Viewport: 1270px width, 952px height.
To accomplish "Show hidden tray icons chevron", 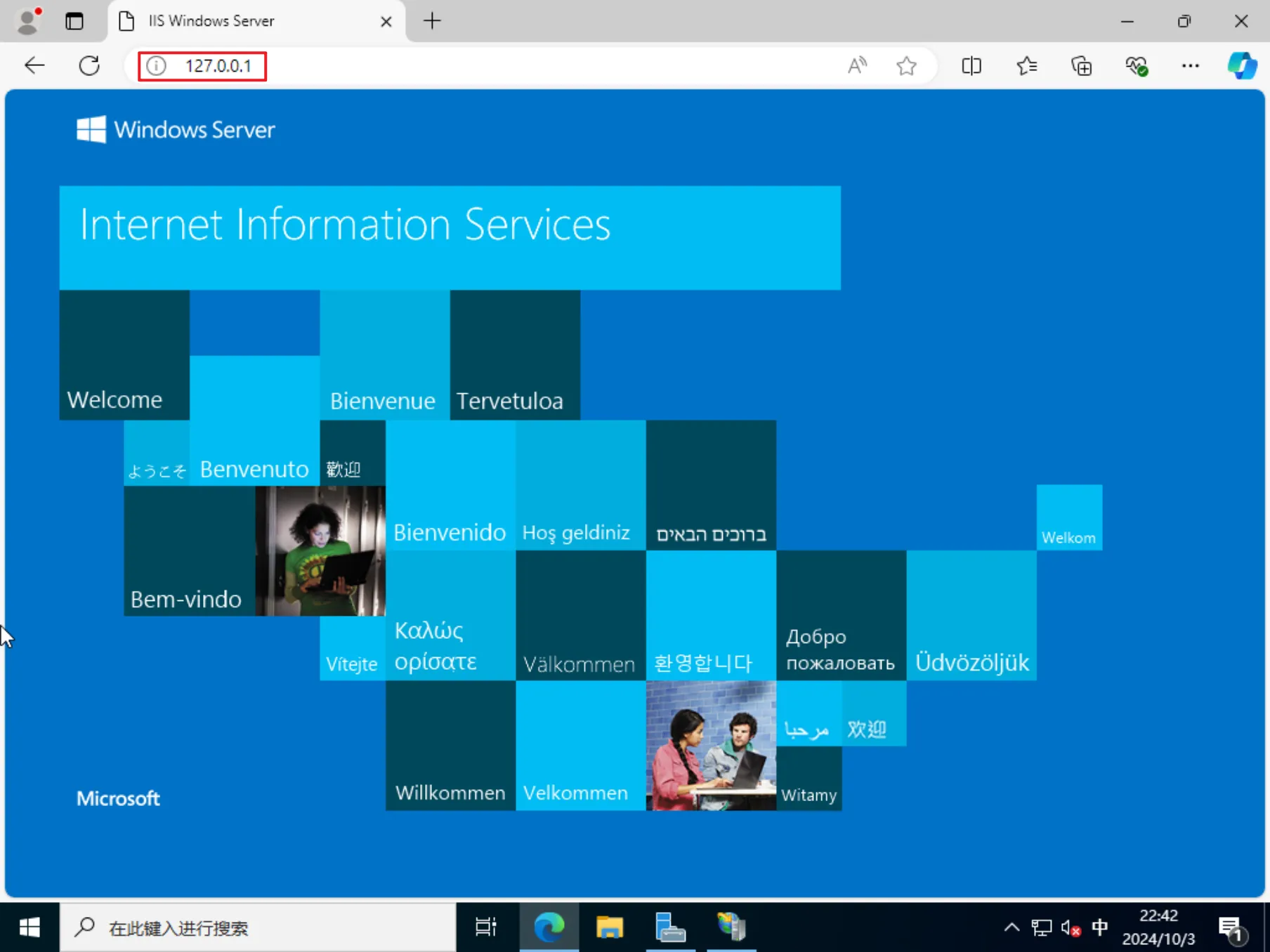I will pos(1012,928).
